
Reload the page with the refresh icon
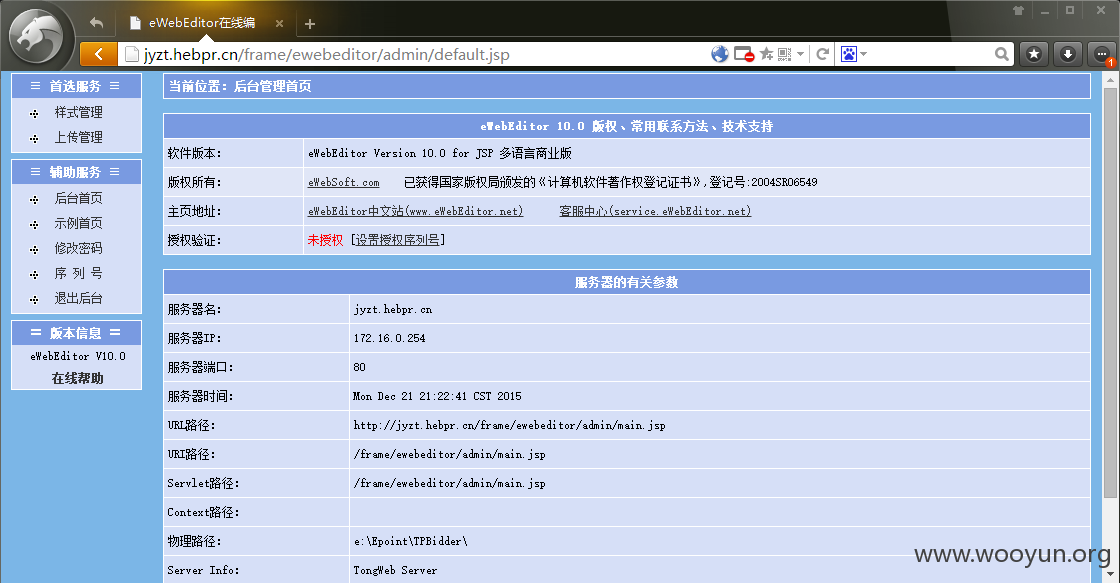823,54
